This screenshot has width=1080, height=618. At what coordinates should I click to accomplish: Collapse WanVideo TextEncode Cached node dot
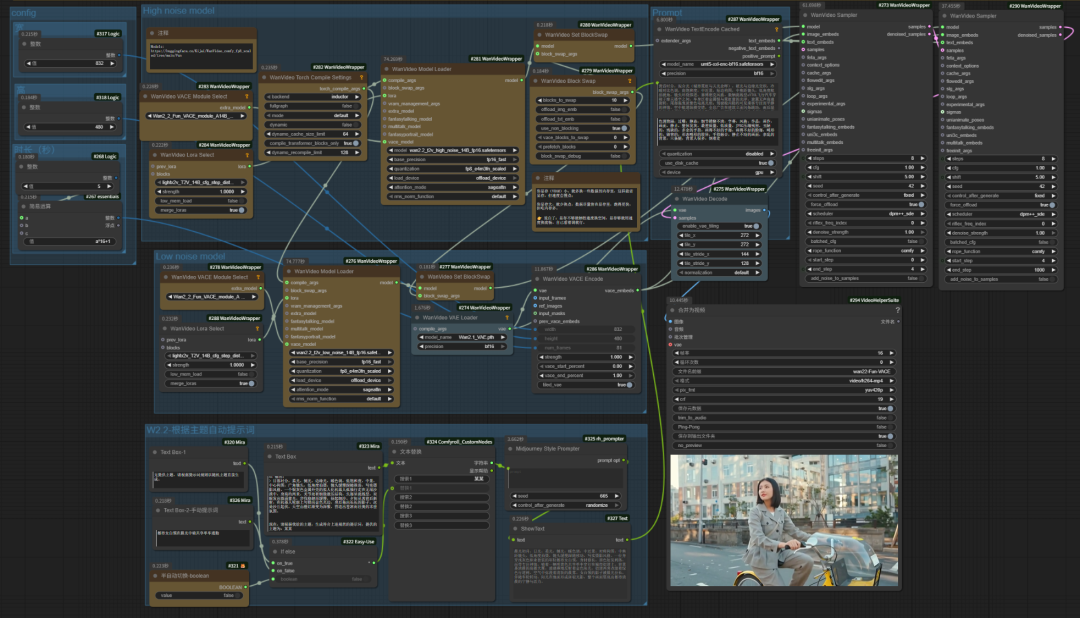(659, 30)
